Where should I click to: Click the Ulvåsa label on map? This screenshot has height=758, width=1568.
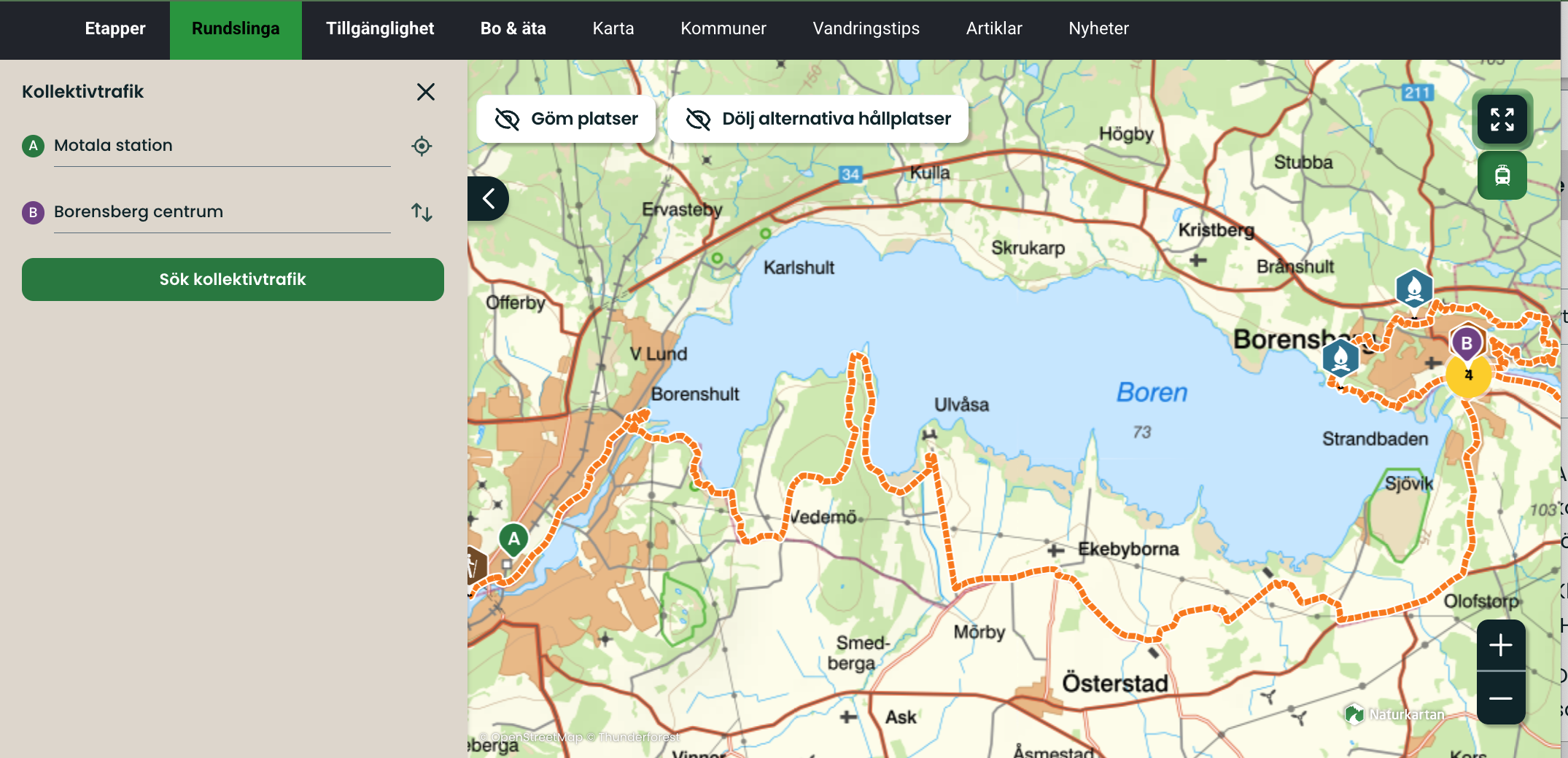click(961, 405)
